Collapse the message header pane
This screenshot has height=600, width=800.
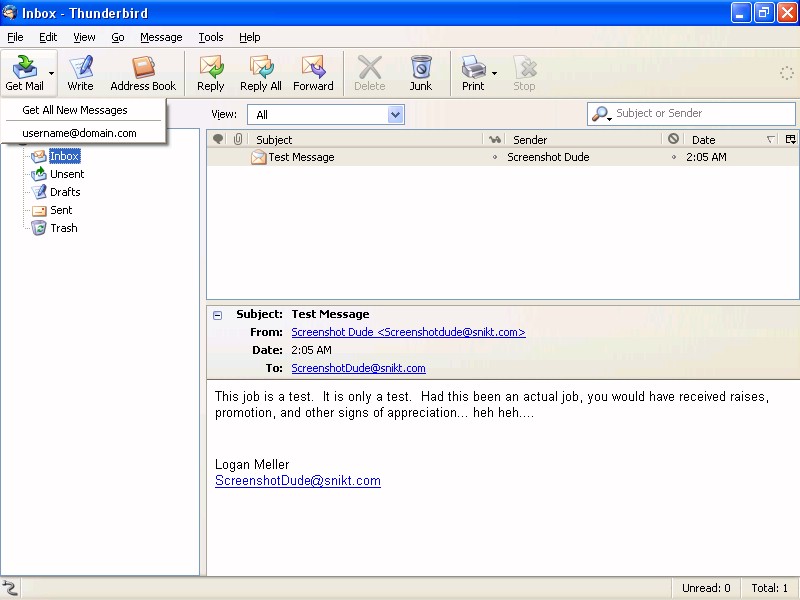pos(218,315)
